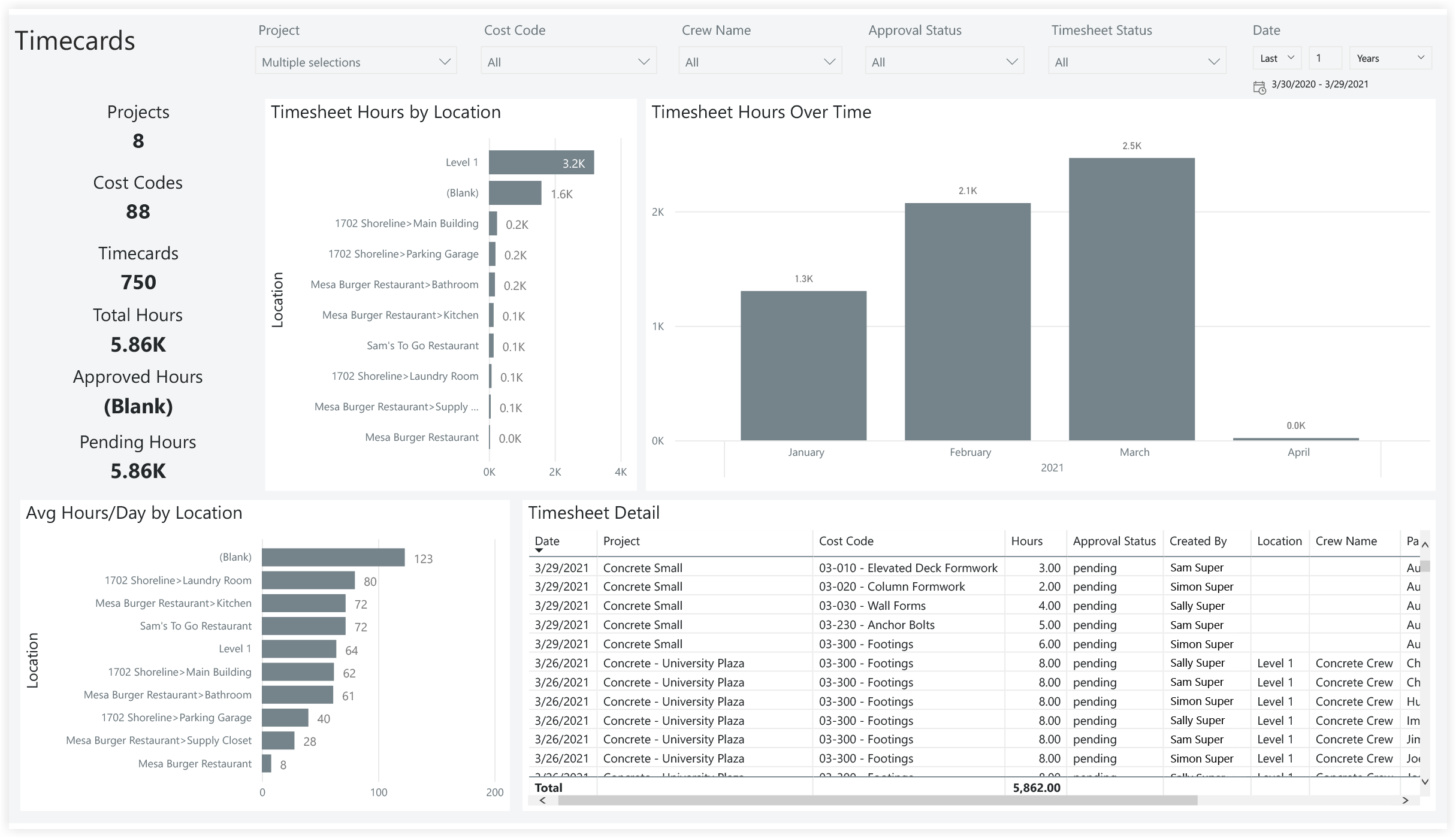
Task: Open the Crew Name filter dropdown
Action: pos(760,61)
